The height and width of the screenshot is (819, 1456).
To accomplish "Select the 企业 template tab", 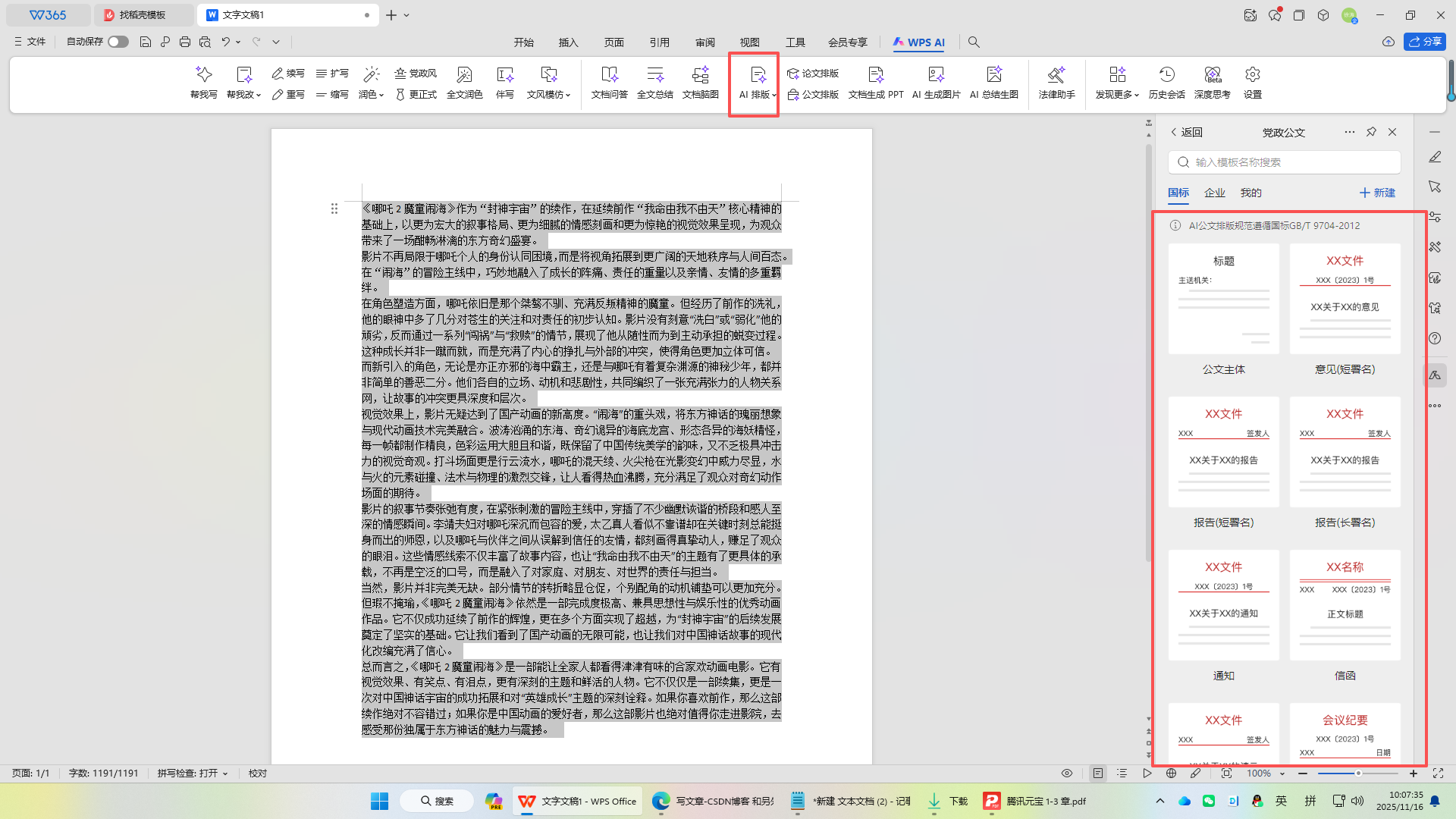I will 1215,193.
